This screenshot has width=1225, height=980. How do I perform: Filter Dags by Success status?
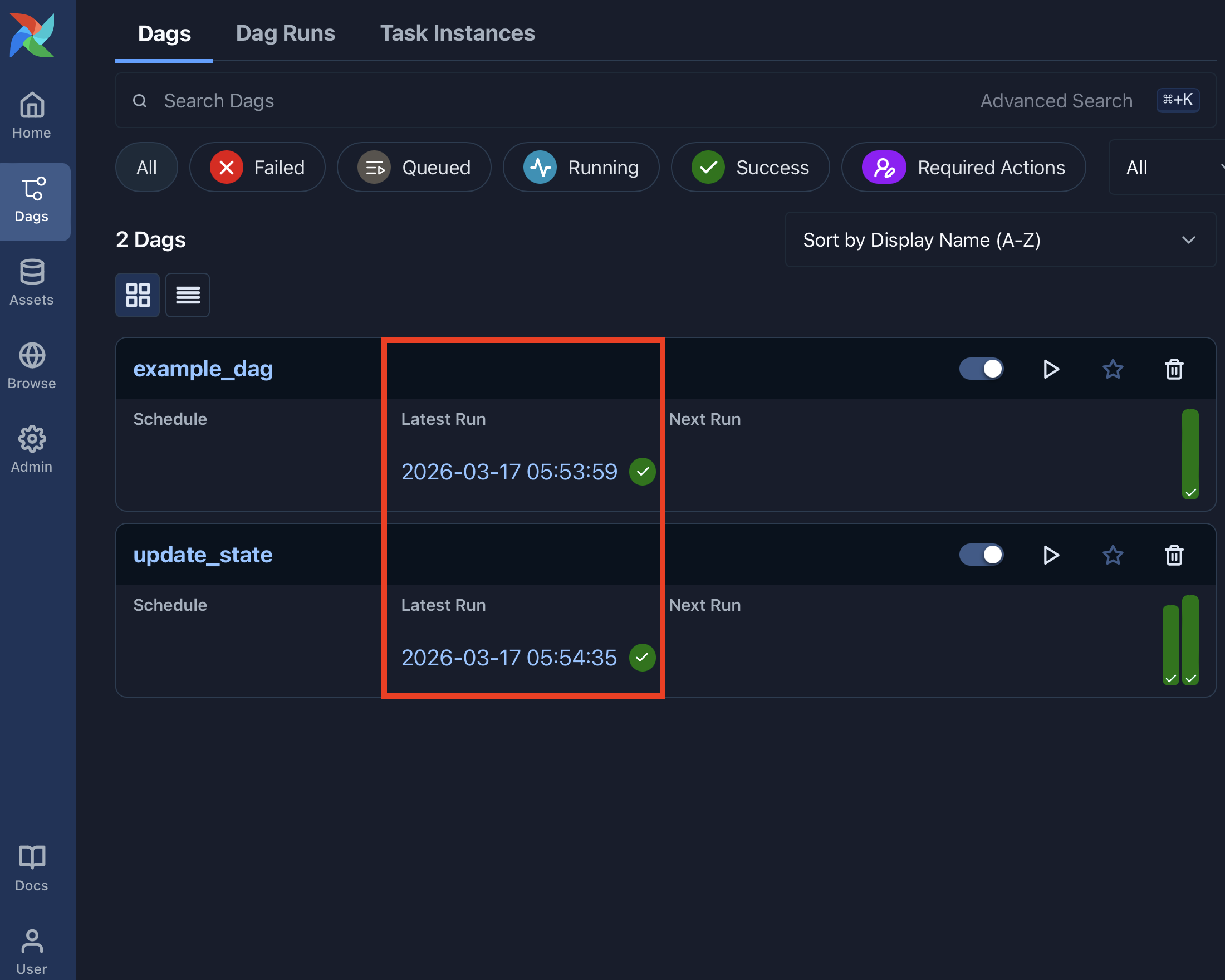(x=751, y=167)
